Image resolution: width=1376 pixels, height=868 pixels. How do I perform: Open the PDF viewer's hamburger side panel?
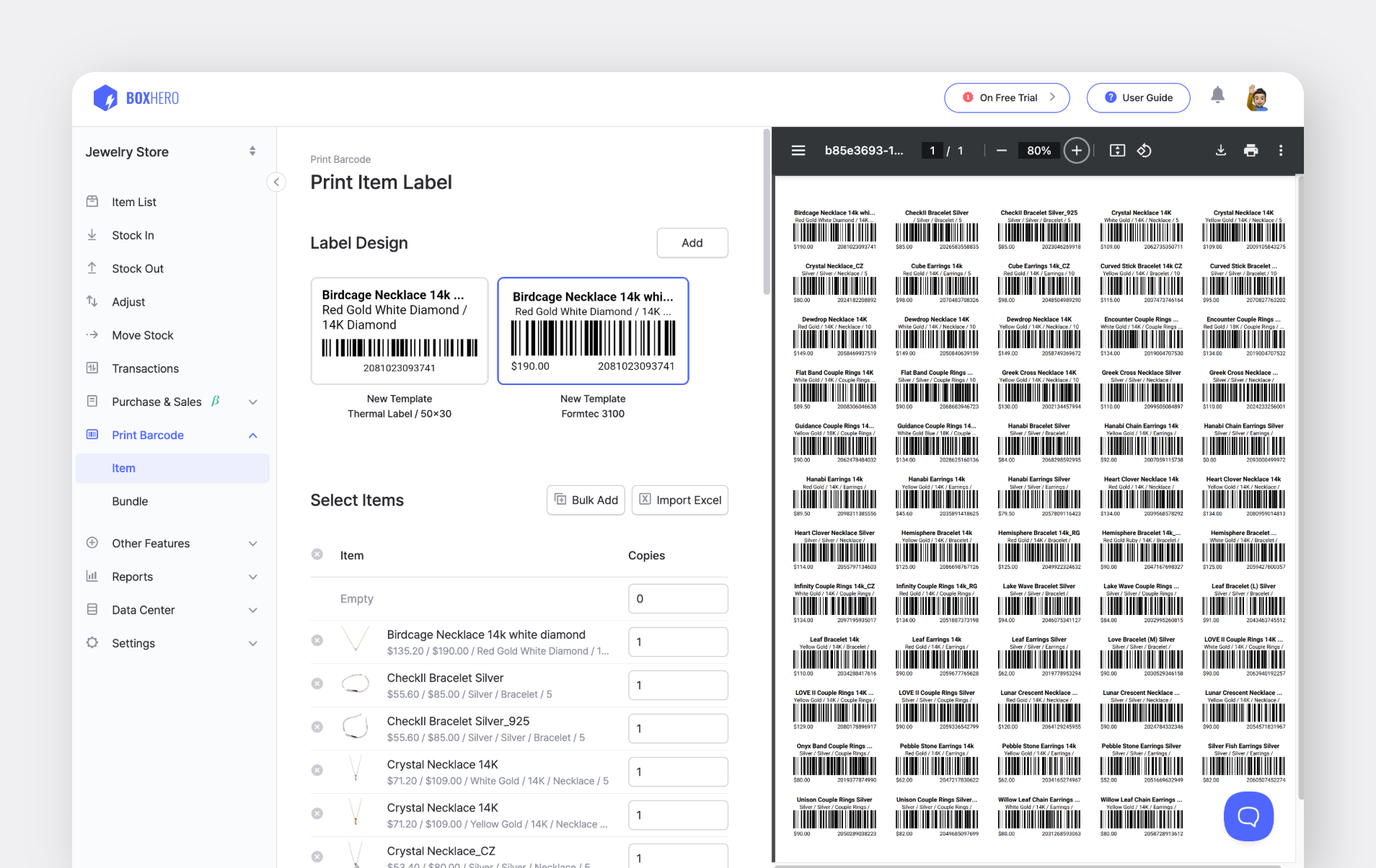tap(798, 150)
